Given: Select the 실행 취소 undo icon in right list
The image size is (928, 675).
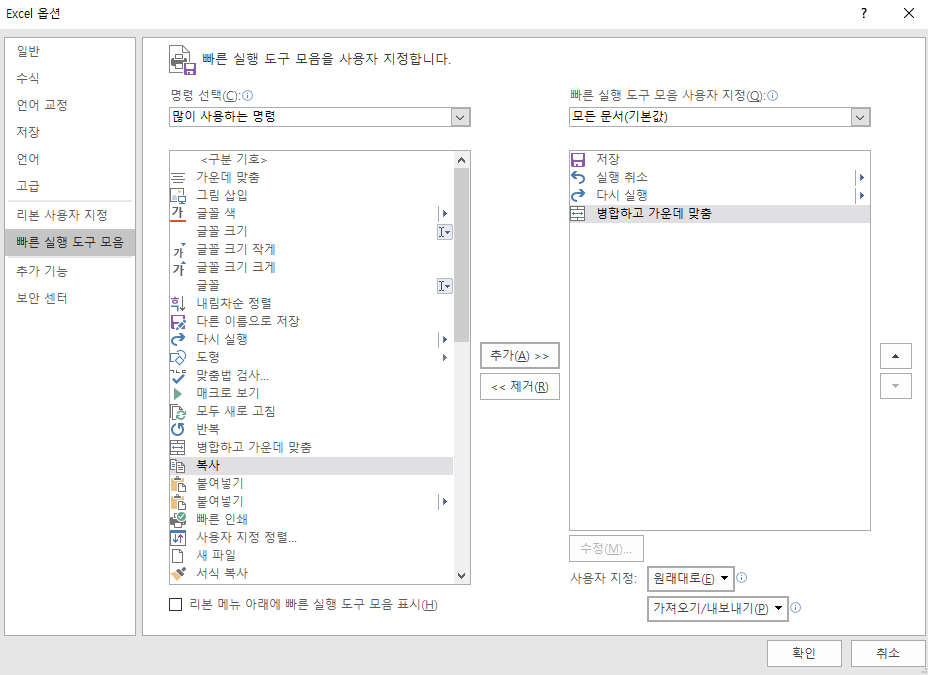Looking at the screenshot, I should click(x=578, y=177).
